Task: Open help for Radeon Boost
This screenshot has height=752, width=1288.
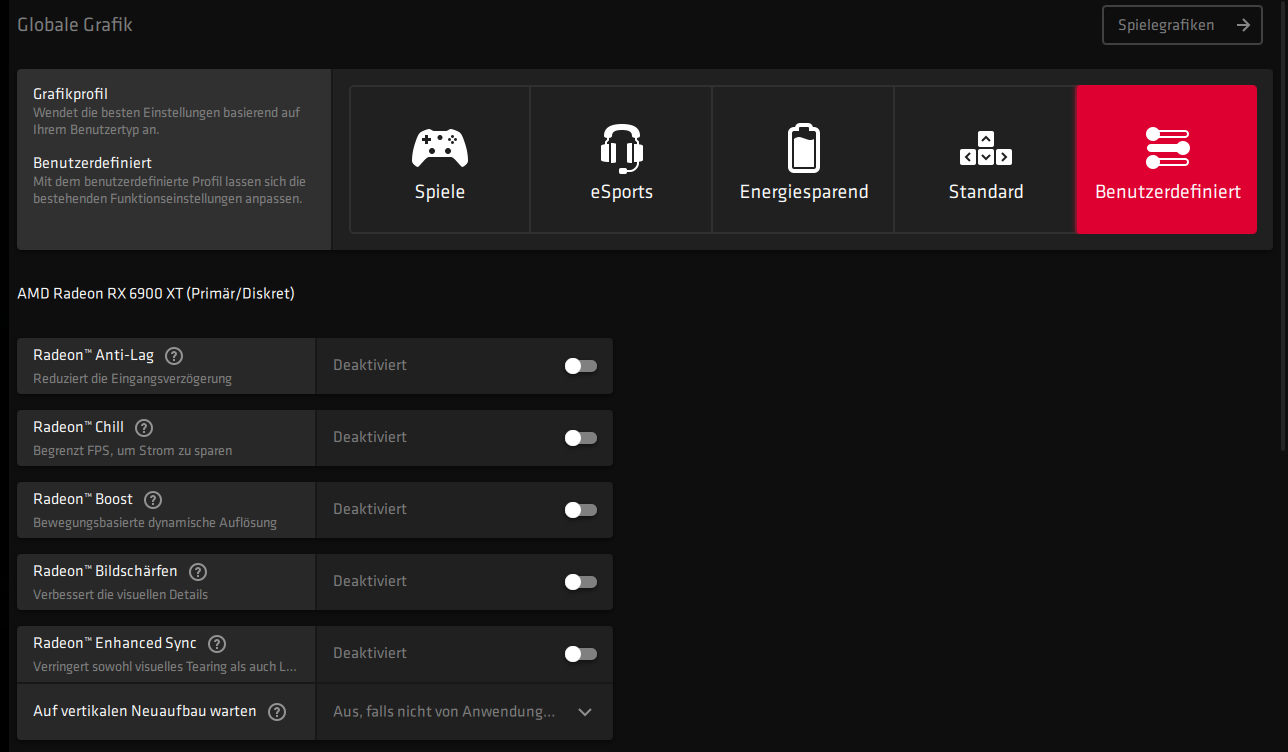Action: [153, 499]
